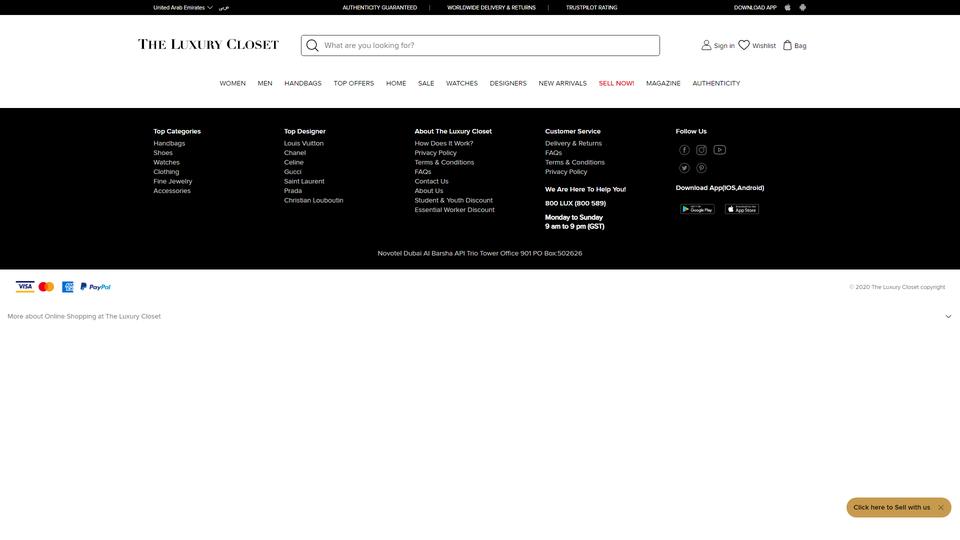
Task: Open Accessories footer link
Action: [172, 191]
